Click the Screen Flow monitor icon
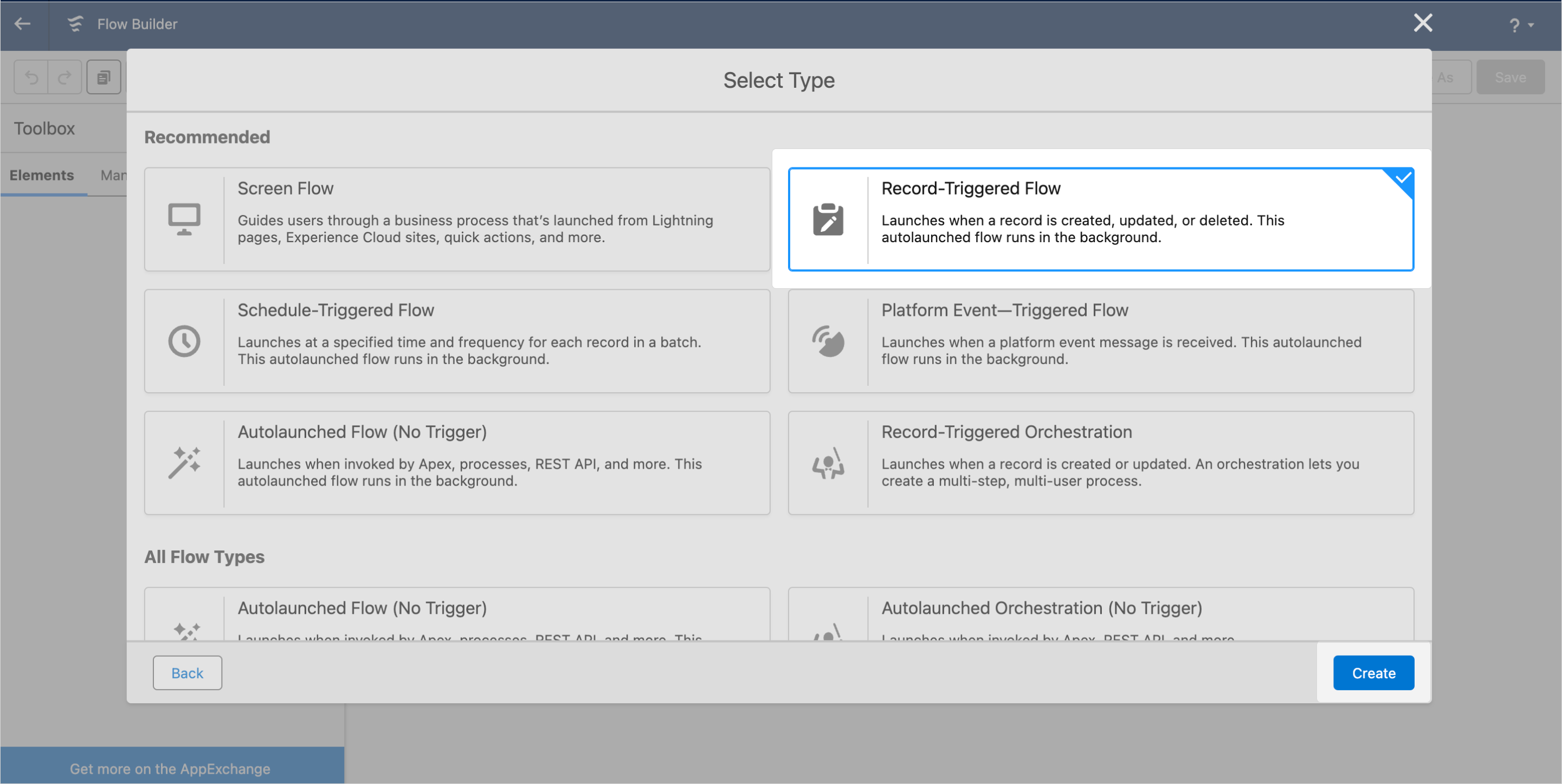This screenshot has width=1562, height=784. 184,219
